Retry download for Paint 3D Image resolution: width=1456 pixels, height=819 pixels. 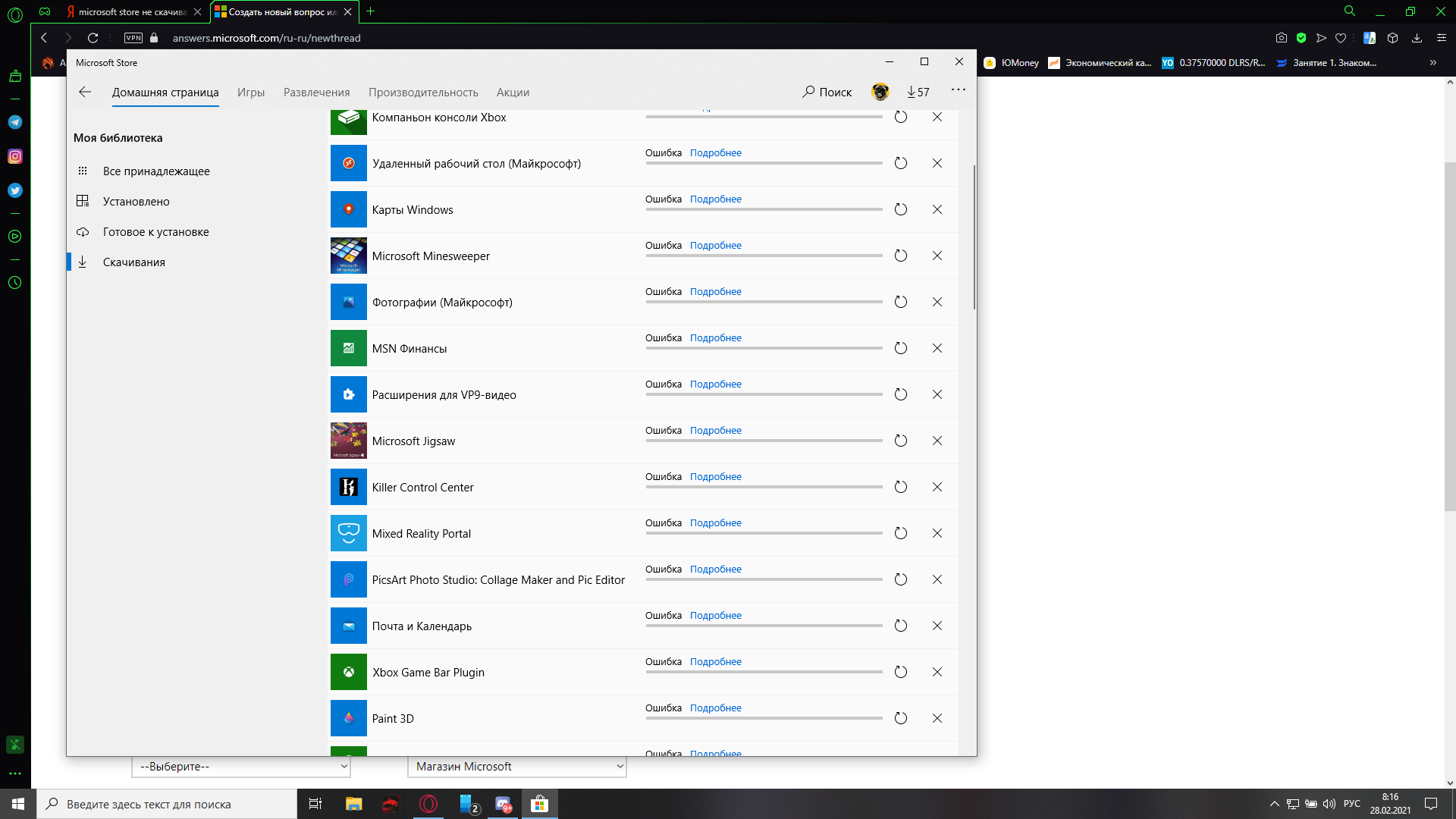click(900, 718)
